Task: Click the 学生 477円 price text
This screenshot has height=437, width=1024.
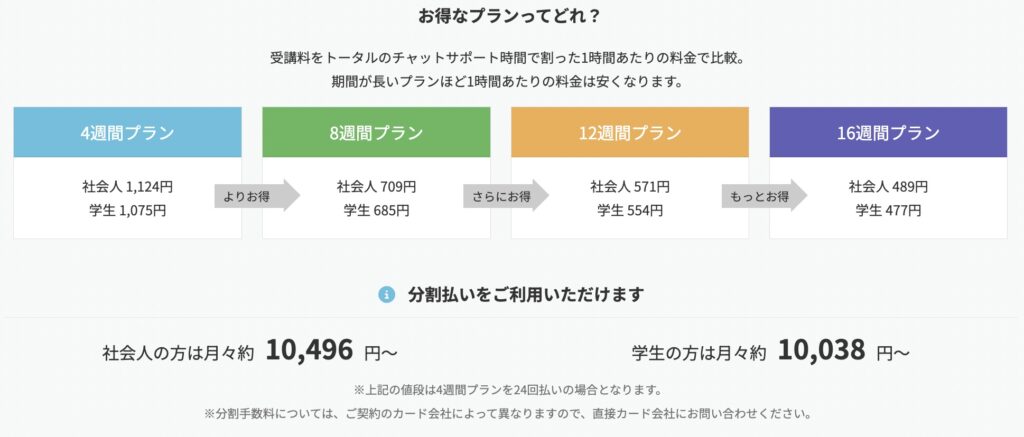Action: [x=888, y=210]
